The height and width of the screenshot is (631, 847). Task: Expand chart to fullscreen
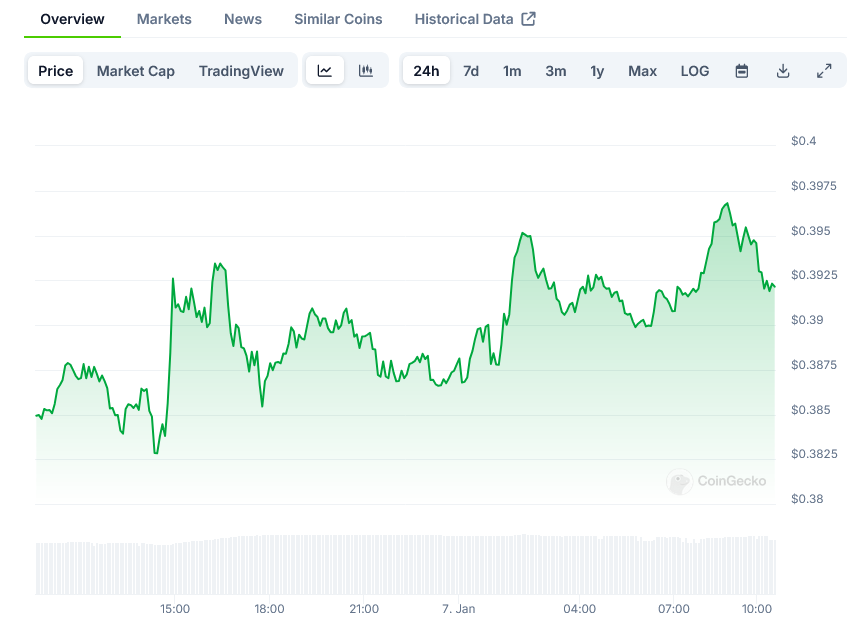pos(824,71)
